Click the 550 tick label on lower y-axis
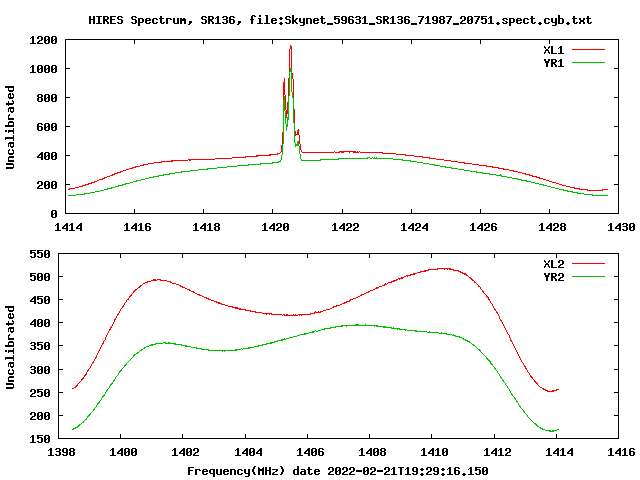The width and height of the screenshot is (640, 480). pyautogui.click(x=40, y=254)
